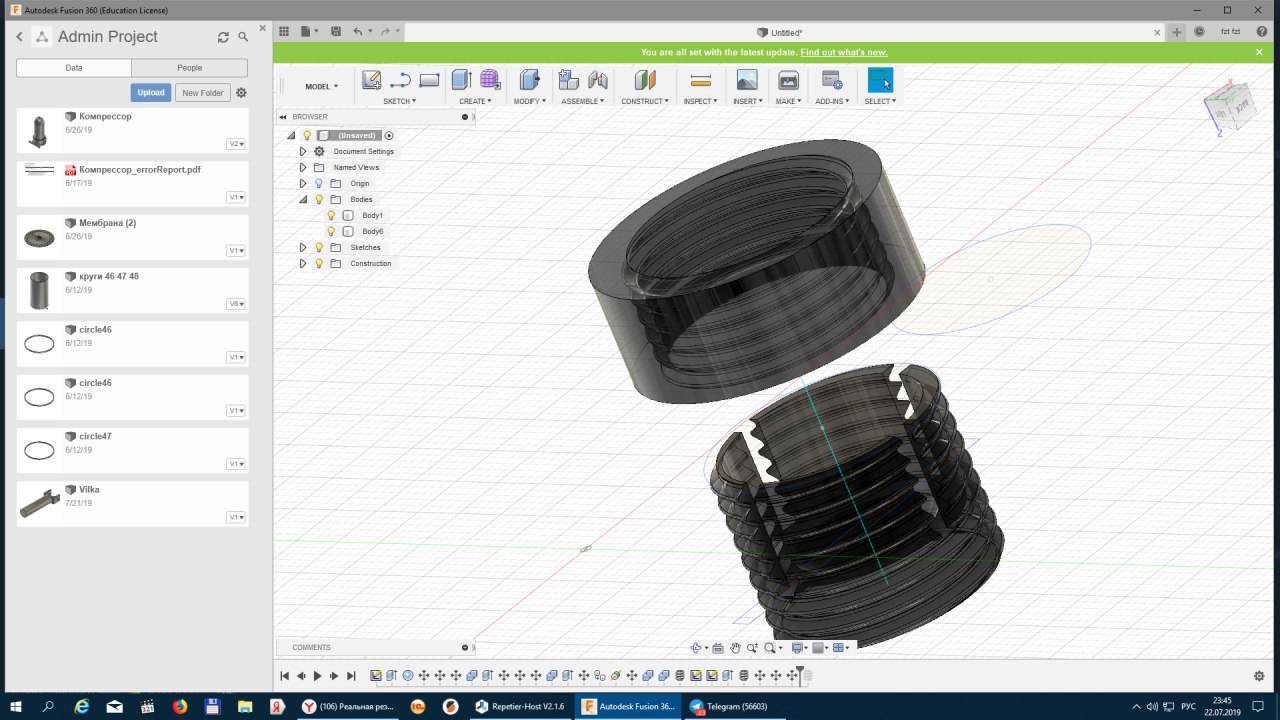This screenshot has height=720, width=1280.
Task: Open the CREATE menu
Action: pyautogui.click(x=475, y=101)
